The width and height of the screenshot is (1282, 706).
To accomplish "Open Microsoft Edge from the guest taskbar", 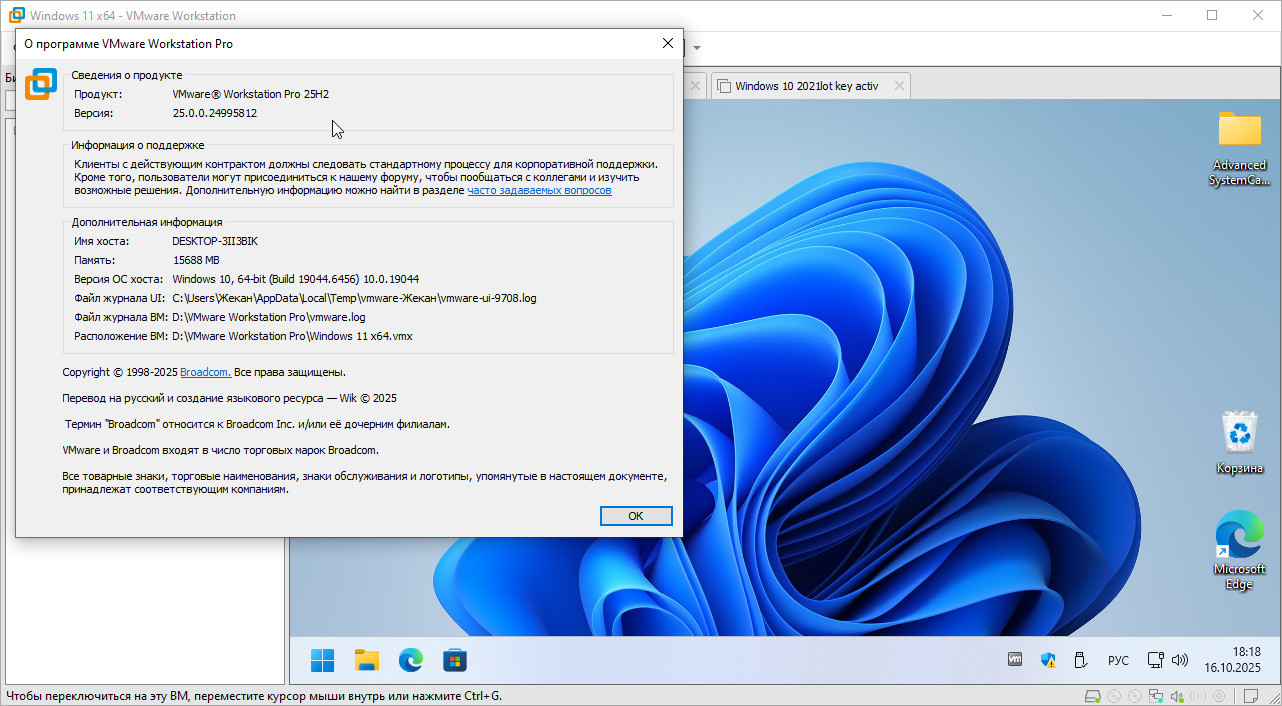I will click(411, 660).
